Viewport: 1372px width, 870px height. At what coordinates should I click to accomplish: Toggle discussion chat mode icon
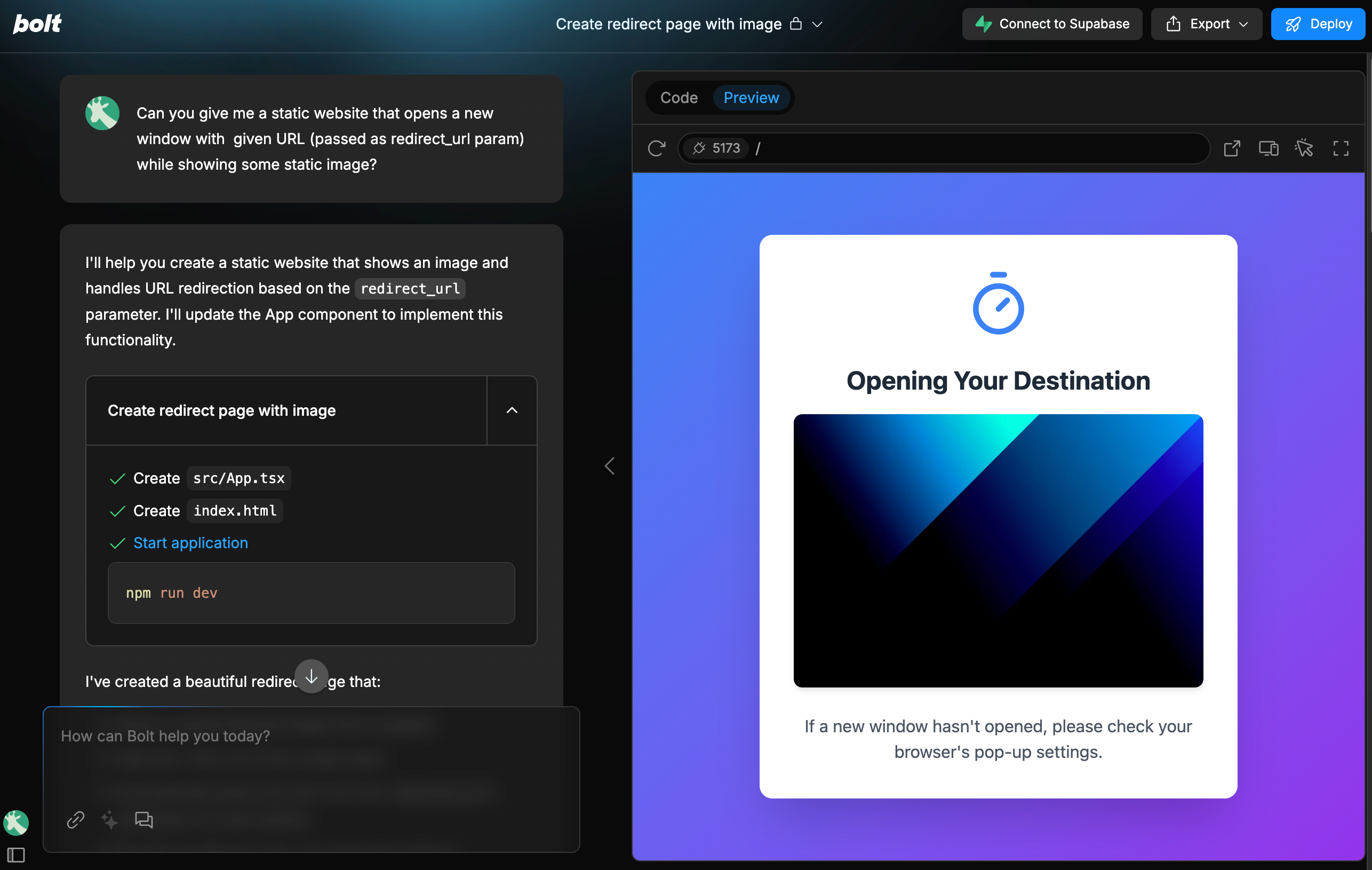pyautogui.click(x=143, y=819)
